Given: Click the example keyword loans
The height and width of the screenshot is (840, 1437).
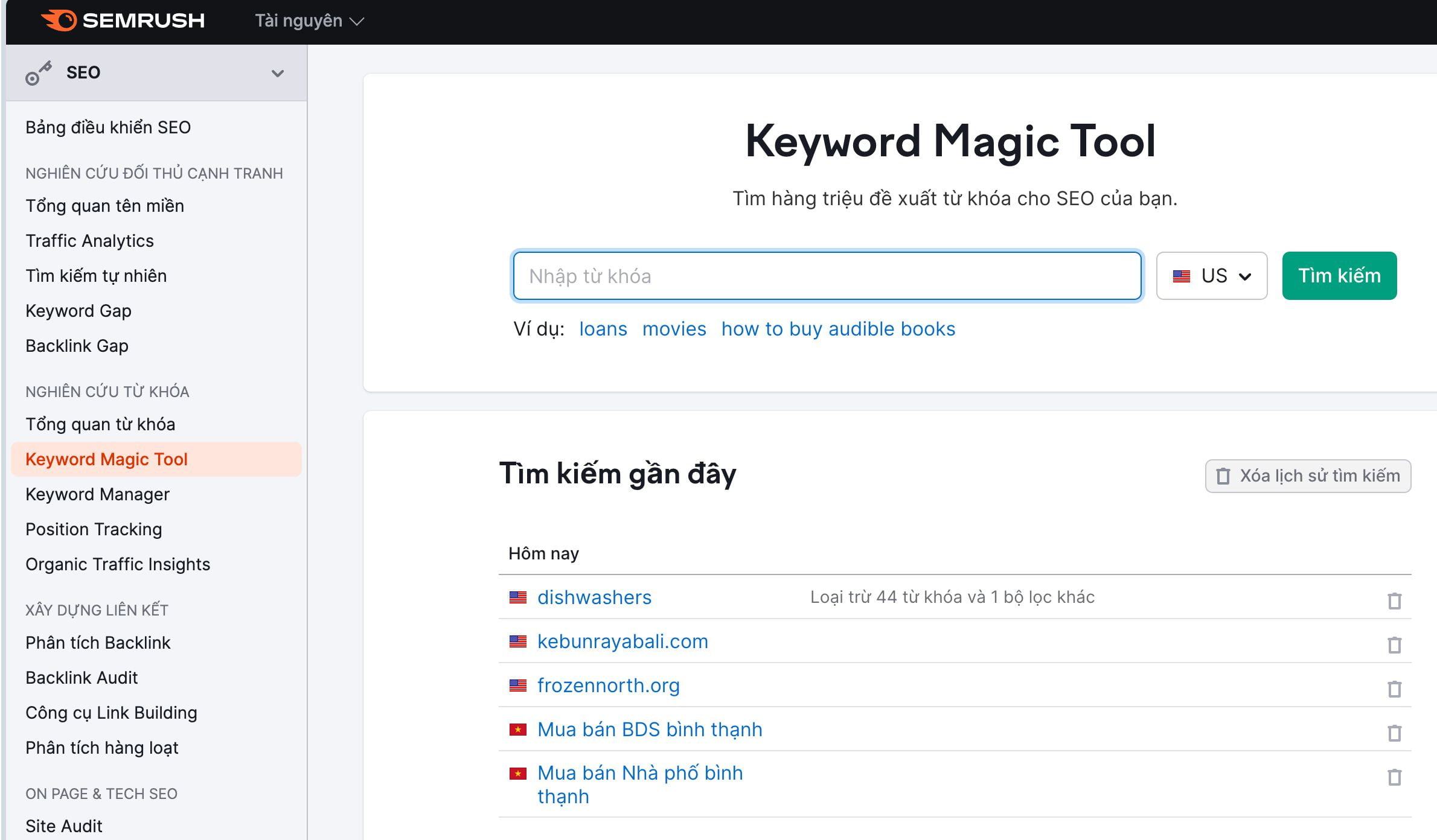Looking at the screenshot, I should [603, 329].
